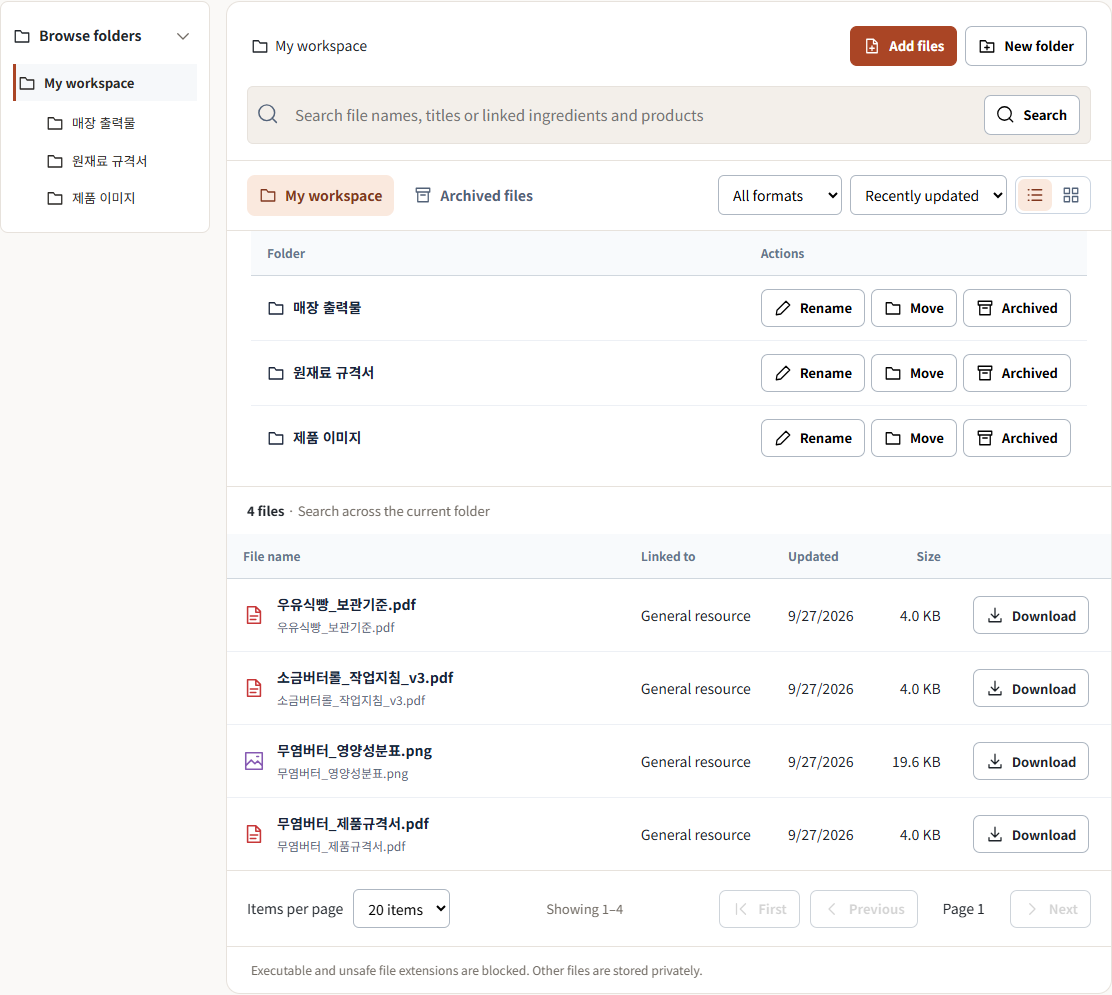This screenshot has width=1112, height=995.
Task: Download 우유식빵_보관기준.pdf
Action: point(1030,616)
